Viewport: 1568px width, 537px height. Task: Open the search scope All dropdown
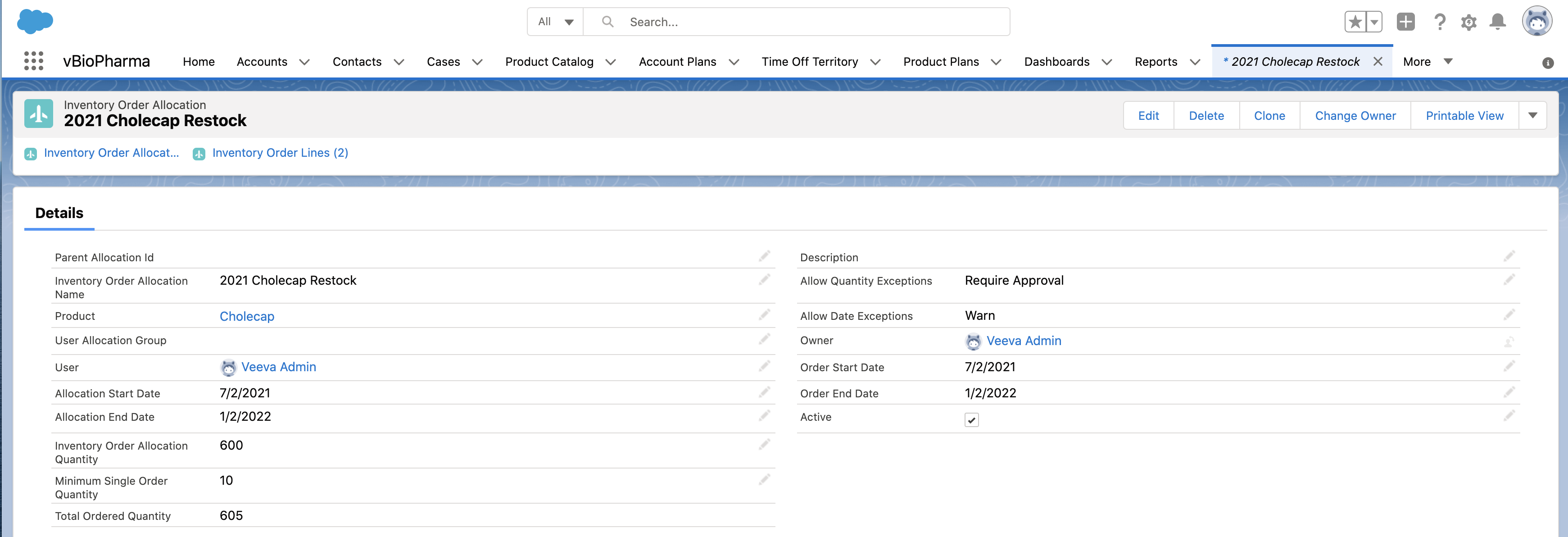(555, 22)
